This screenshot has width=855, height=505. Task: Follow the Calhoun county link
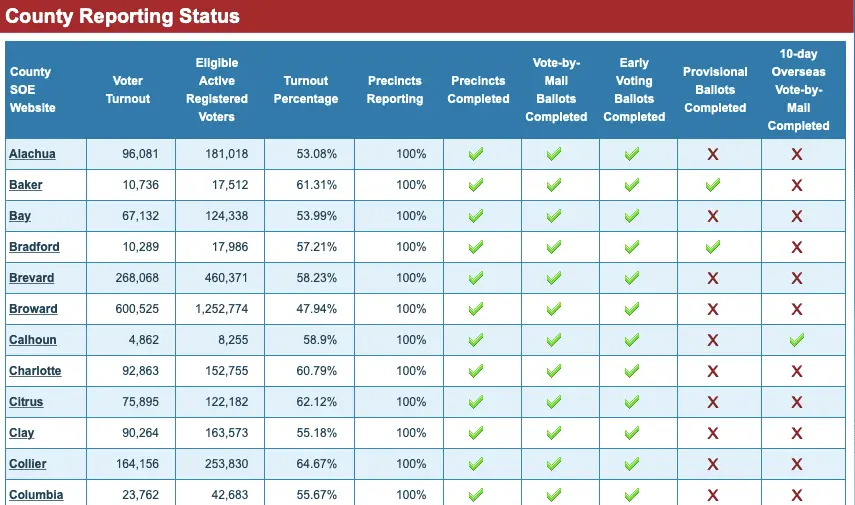33,340
